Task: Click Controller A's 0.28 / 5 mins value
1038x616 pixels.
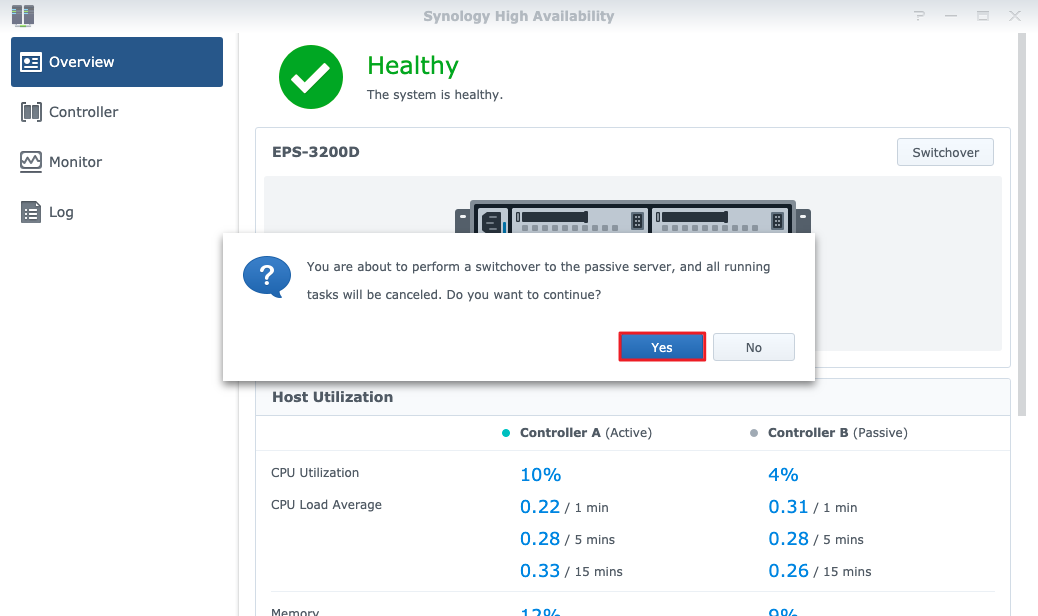Action: tap(567, 539)
